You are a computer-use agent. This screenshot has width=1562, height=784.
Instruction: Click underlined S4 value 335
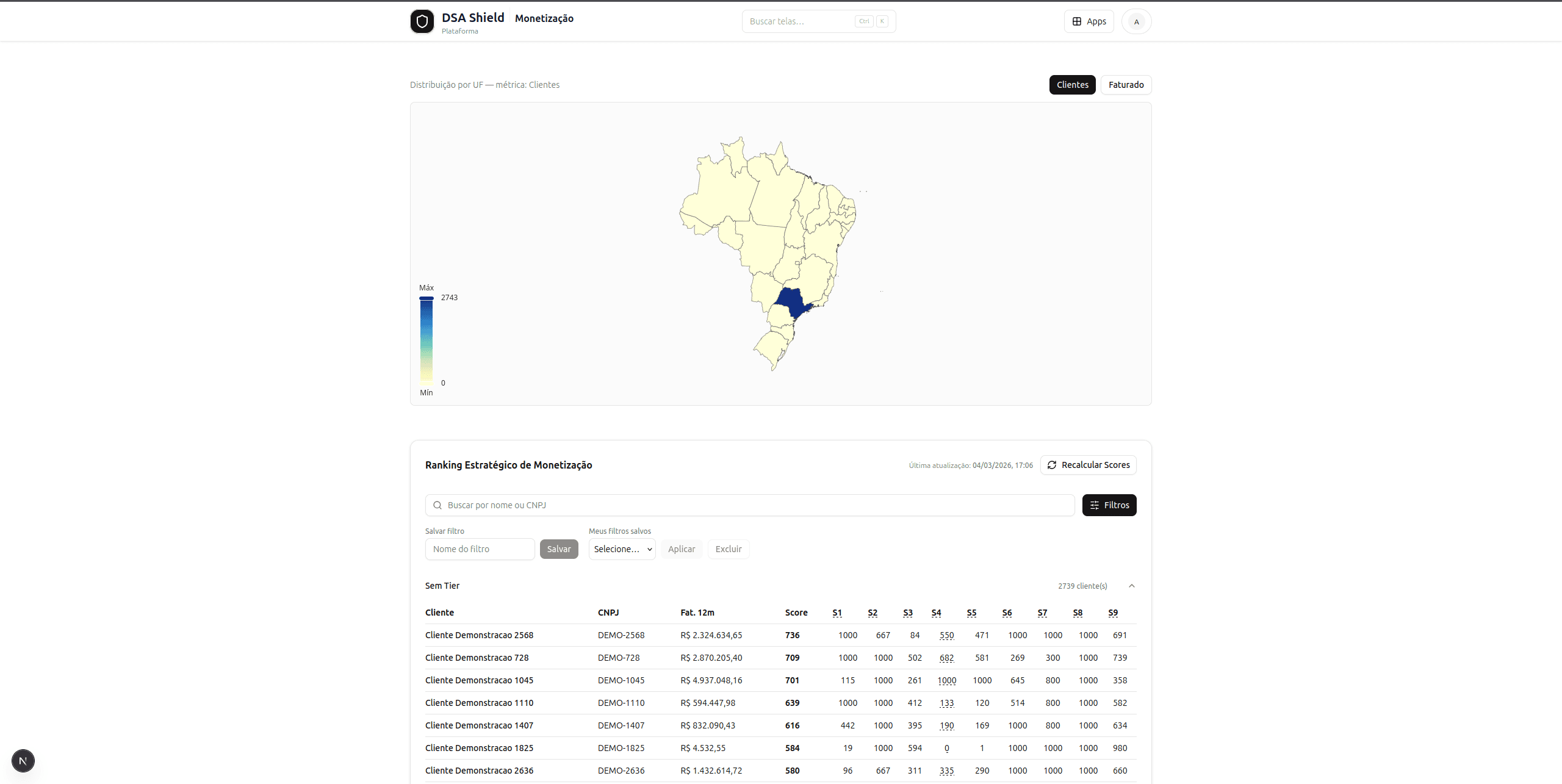[x=946, y=771]
